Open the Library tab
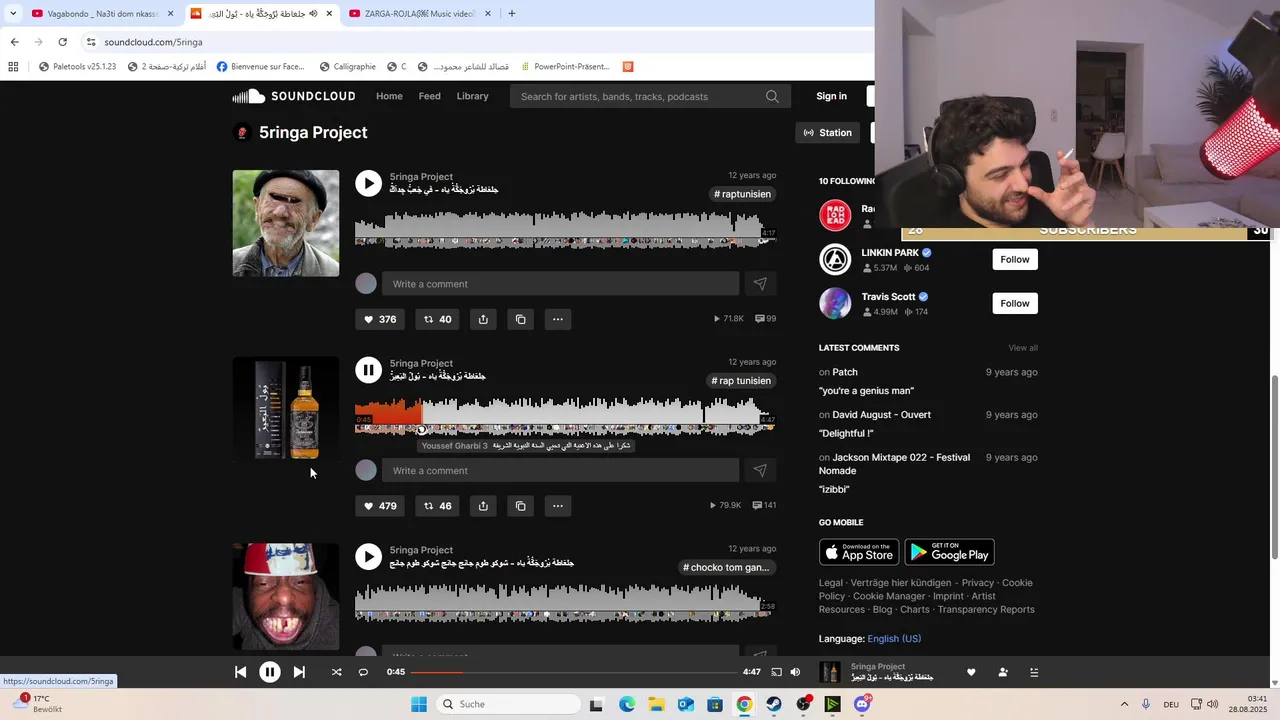Image resolution: width=1280 pixels, height=720 pixels. tap(472, 96)
